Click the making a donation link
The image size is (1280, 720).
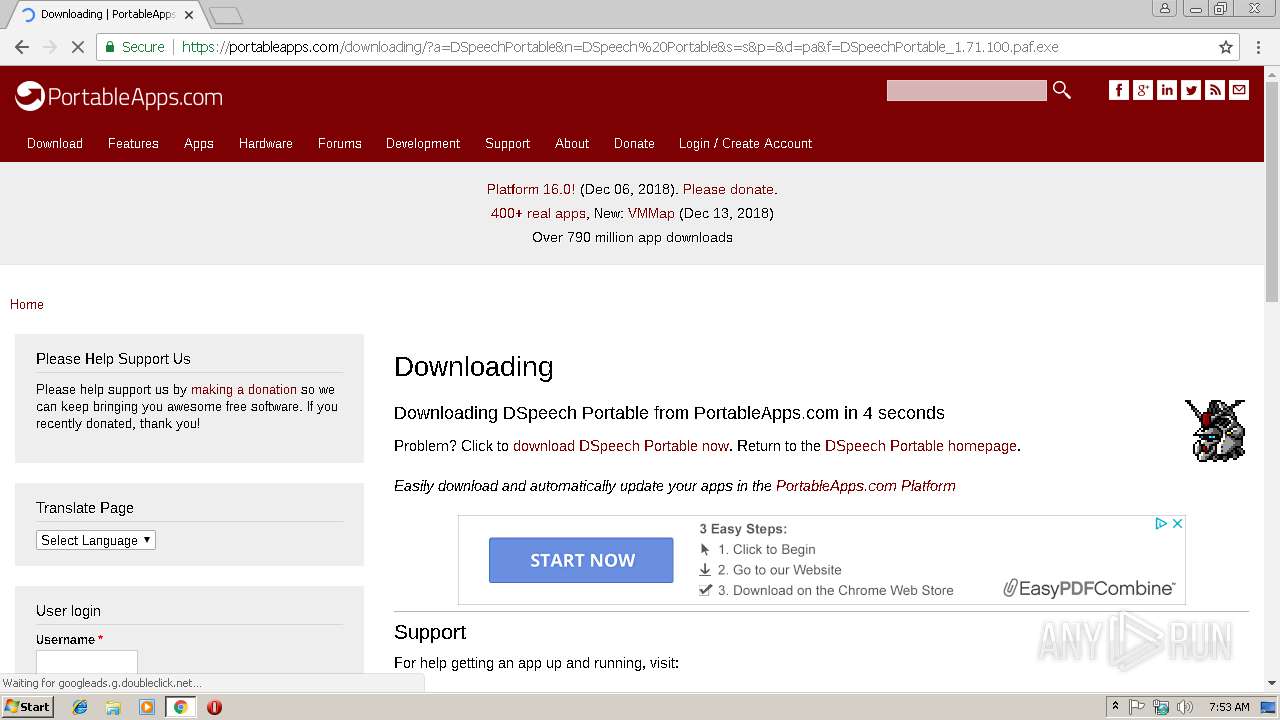[244, 390]
